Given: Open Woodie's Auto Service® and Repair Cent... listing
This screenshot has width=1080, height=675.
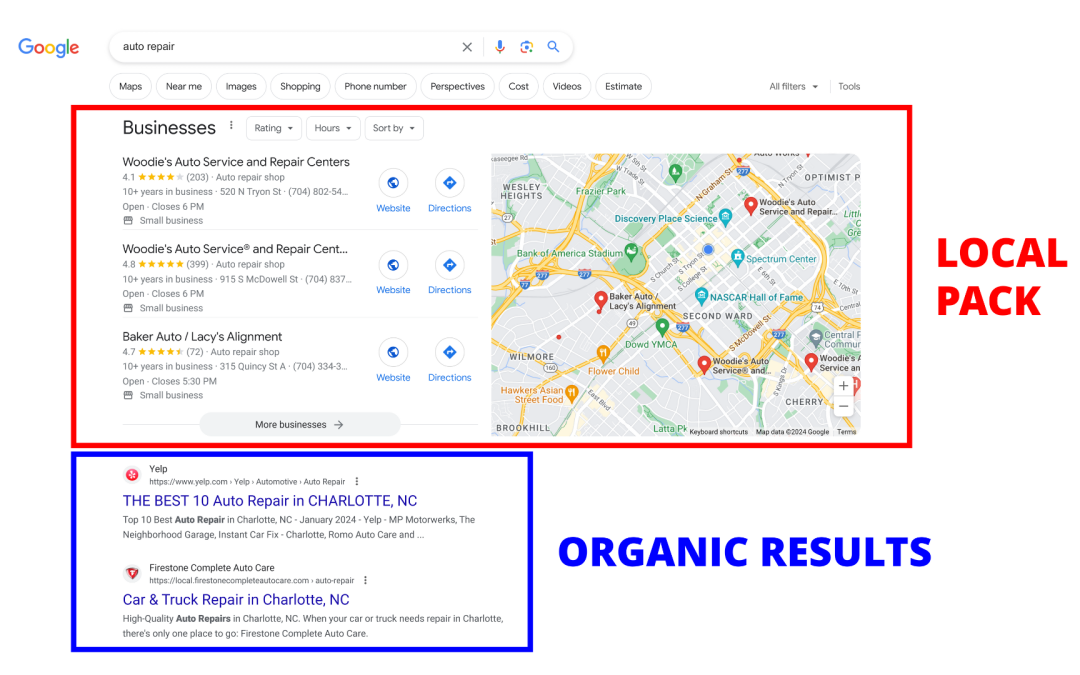Looking at the screenshot, I should [x=235, y=249].
